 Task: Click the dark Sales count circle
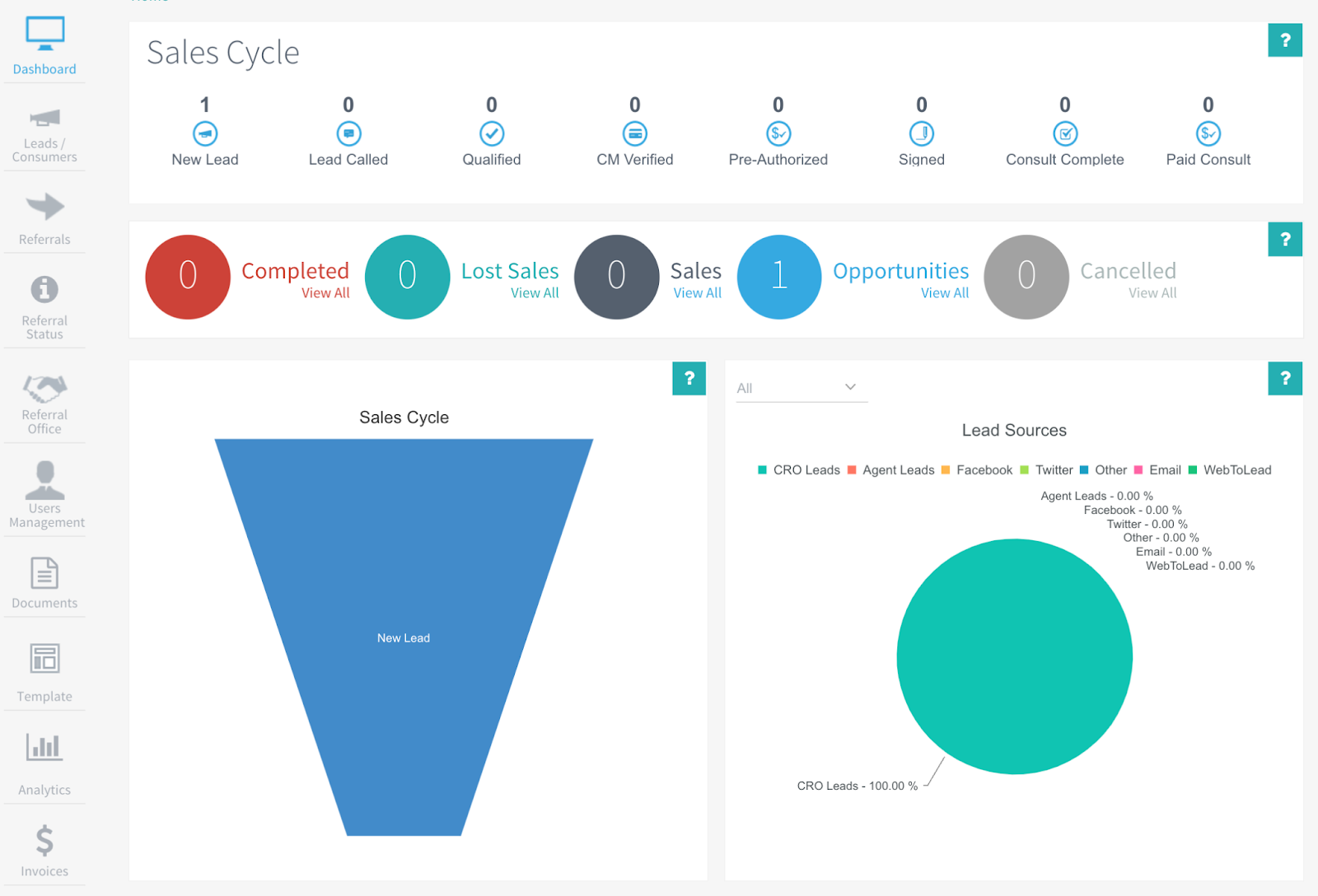(616, 277)
